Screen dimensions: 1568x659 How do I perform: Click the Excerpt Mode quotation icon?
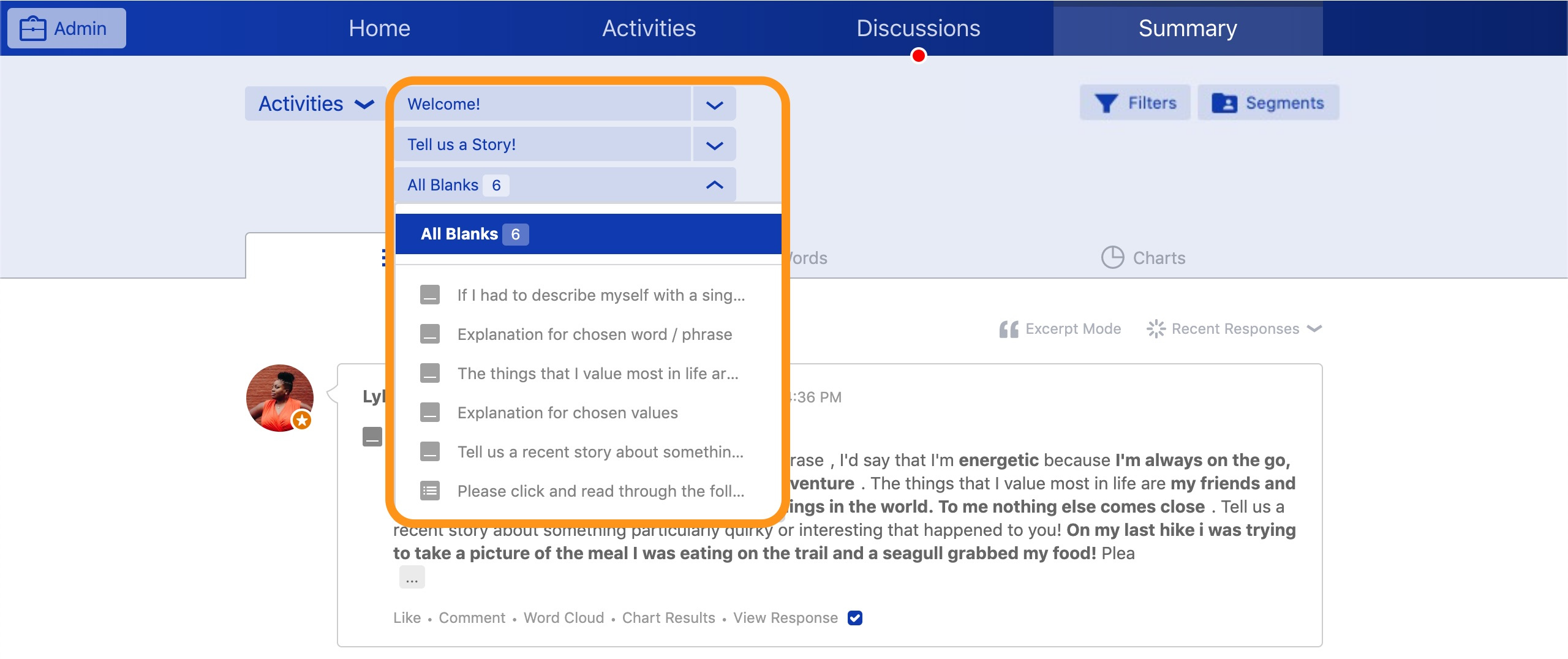(x=1008, y=328)
